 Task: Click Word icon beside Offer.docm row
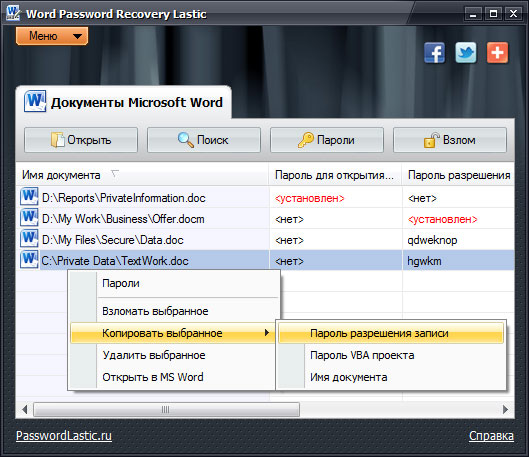(x=29, y=218)
